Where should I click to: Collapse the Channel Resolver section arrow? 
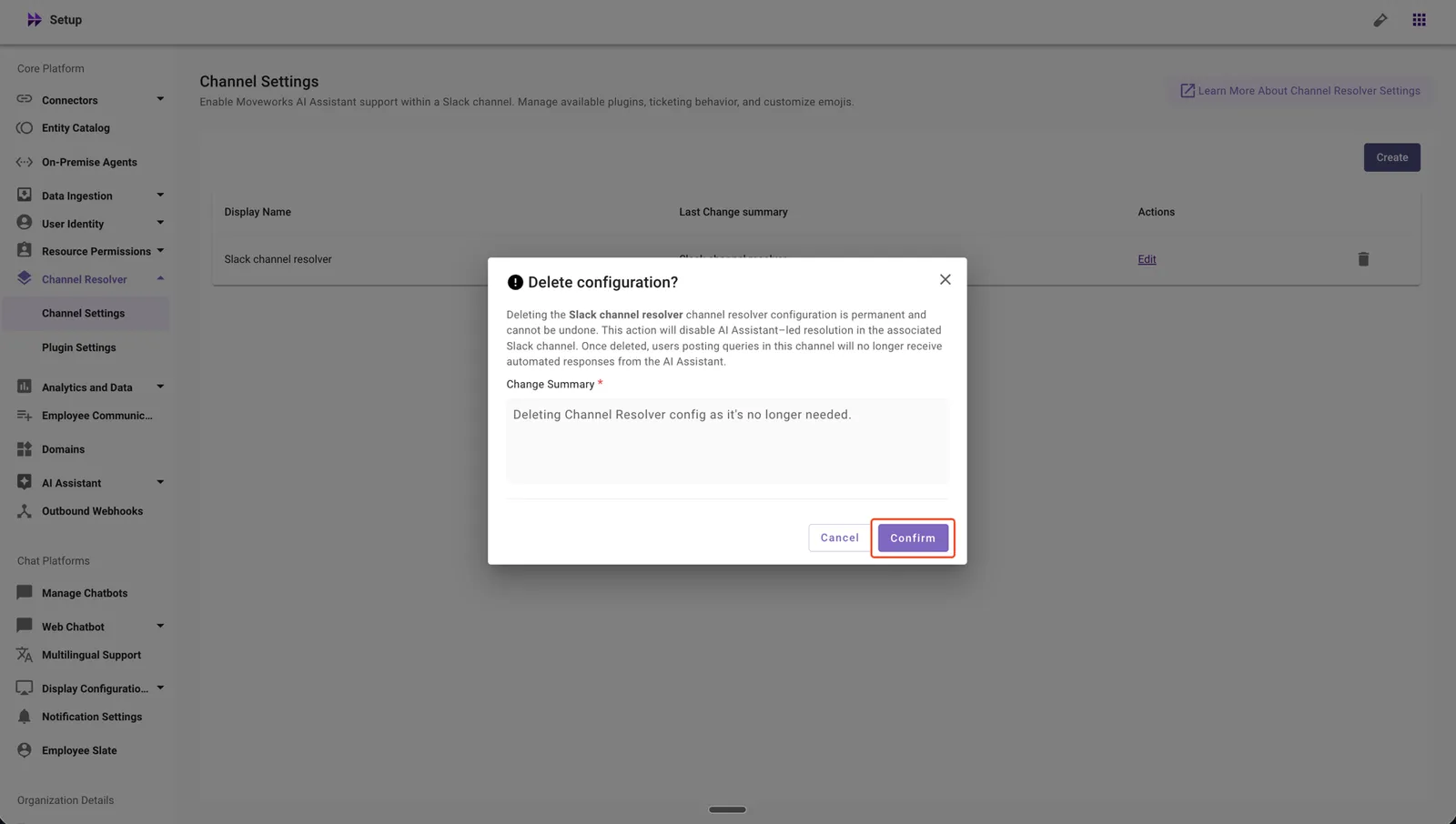click(x=160, y=278)
